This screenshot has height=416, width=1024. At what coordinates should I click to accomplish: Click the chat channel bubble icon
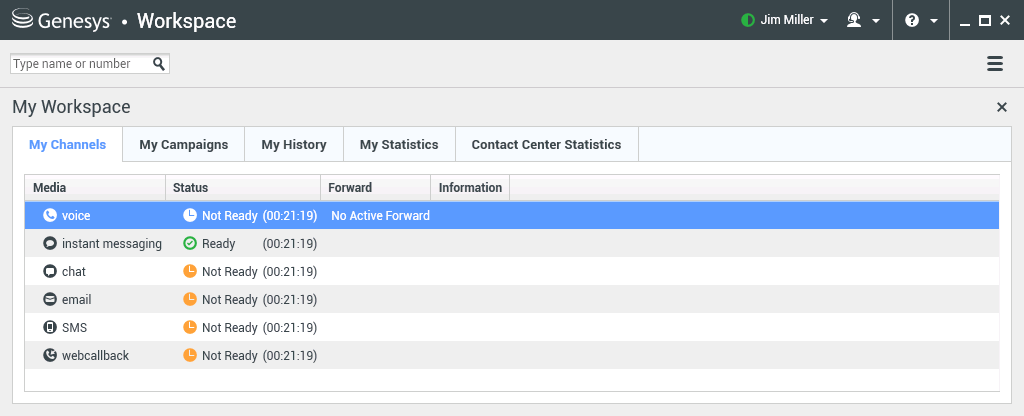click(50, 271)
